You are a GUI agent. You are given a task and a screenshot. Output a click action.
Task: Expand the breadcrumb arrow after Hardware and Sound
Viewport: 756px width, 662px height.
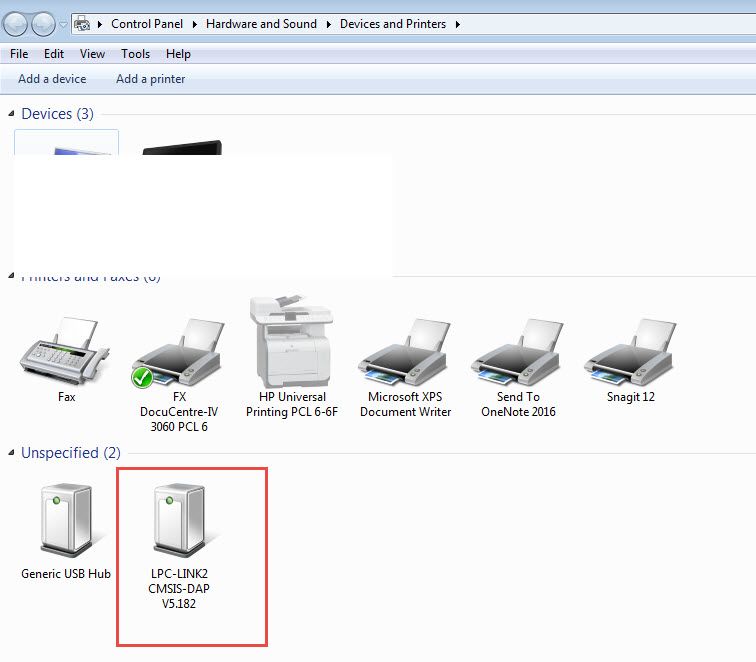tap(328, 24)
